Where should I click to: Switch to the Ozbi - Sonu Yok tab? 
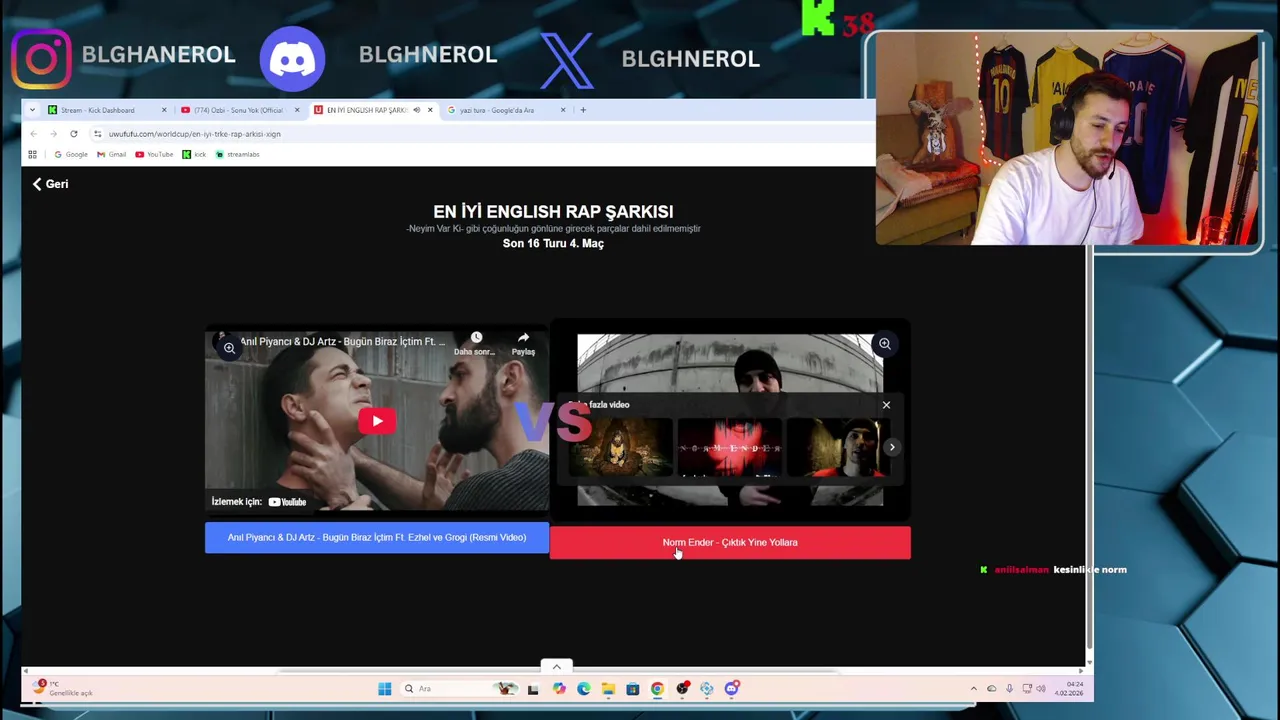point(238,110)
